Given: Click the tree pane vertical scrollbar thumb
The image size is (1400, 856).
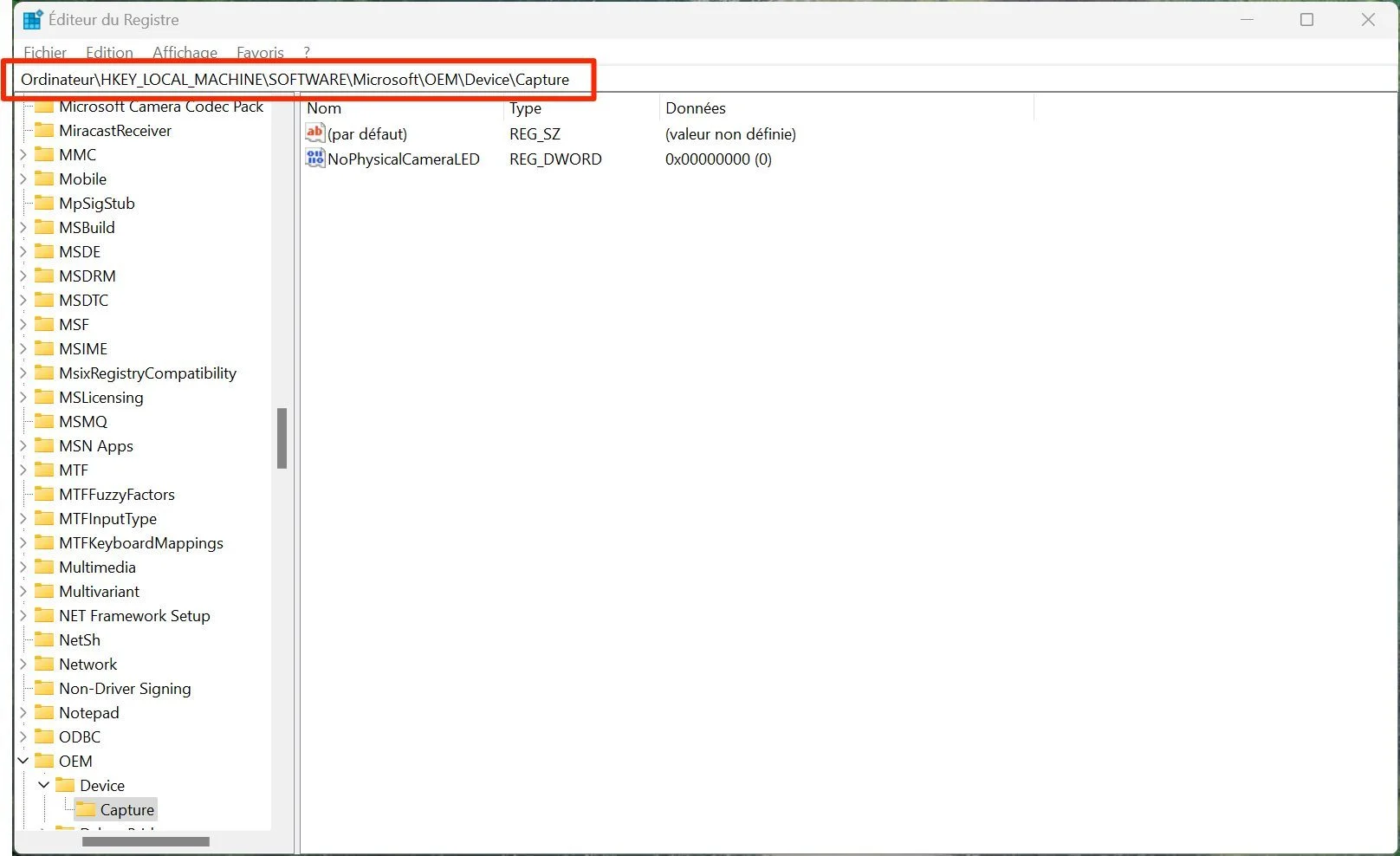Looking at the screenshot, I should 282,438.
